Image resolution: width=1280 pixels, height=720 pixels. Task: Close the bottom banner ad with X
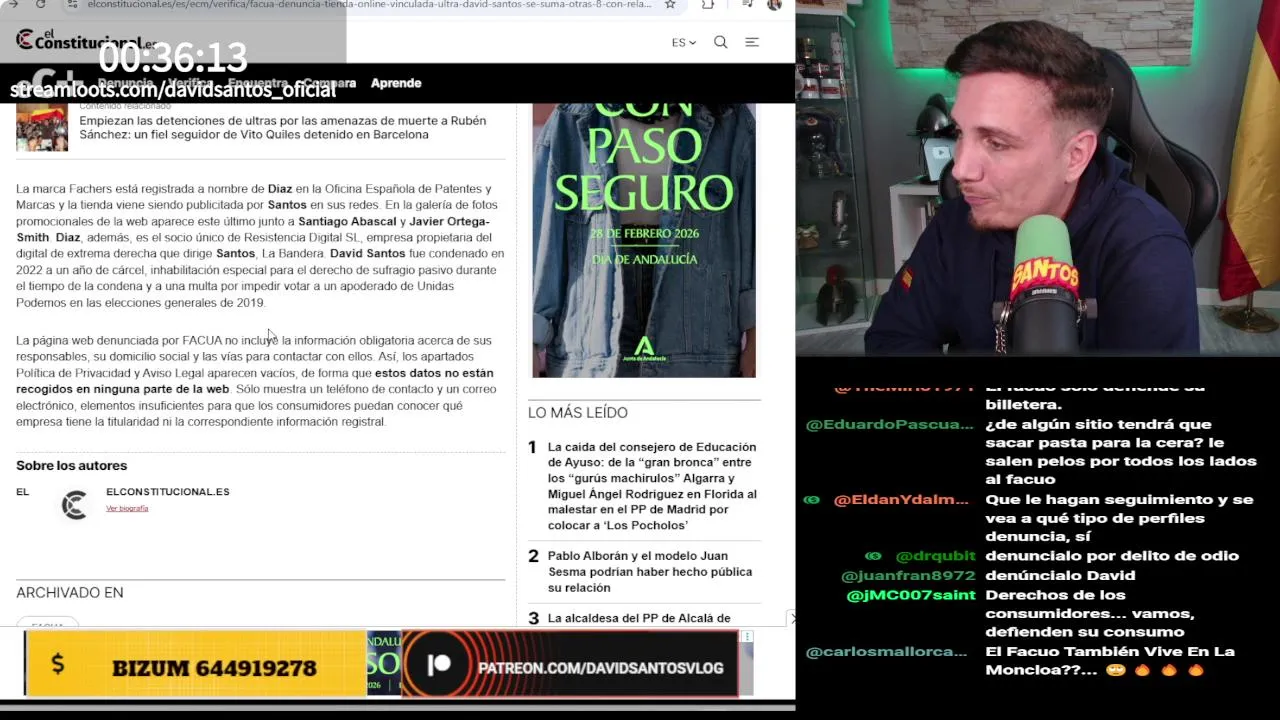[791, 618]
